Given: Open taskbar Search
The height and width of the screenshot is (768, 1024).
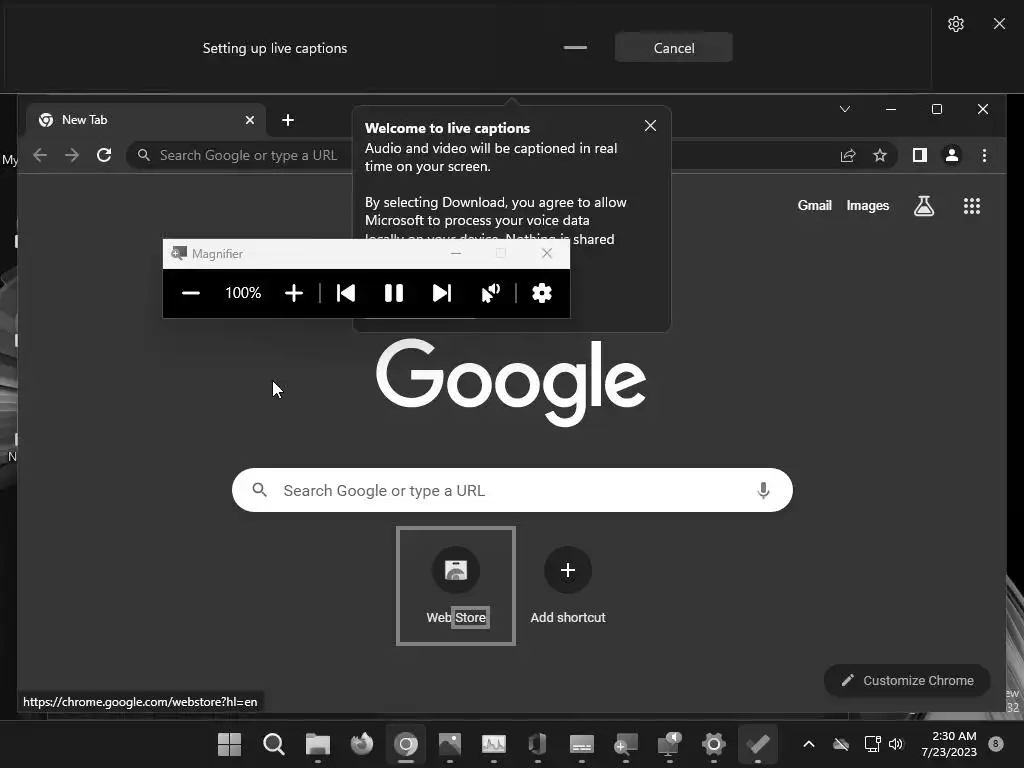Looking at the screenshot, I should coord(274,744).
